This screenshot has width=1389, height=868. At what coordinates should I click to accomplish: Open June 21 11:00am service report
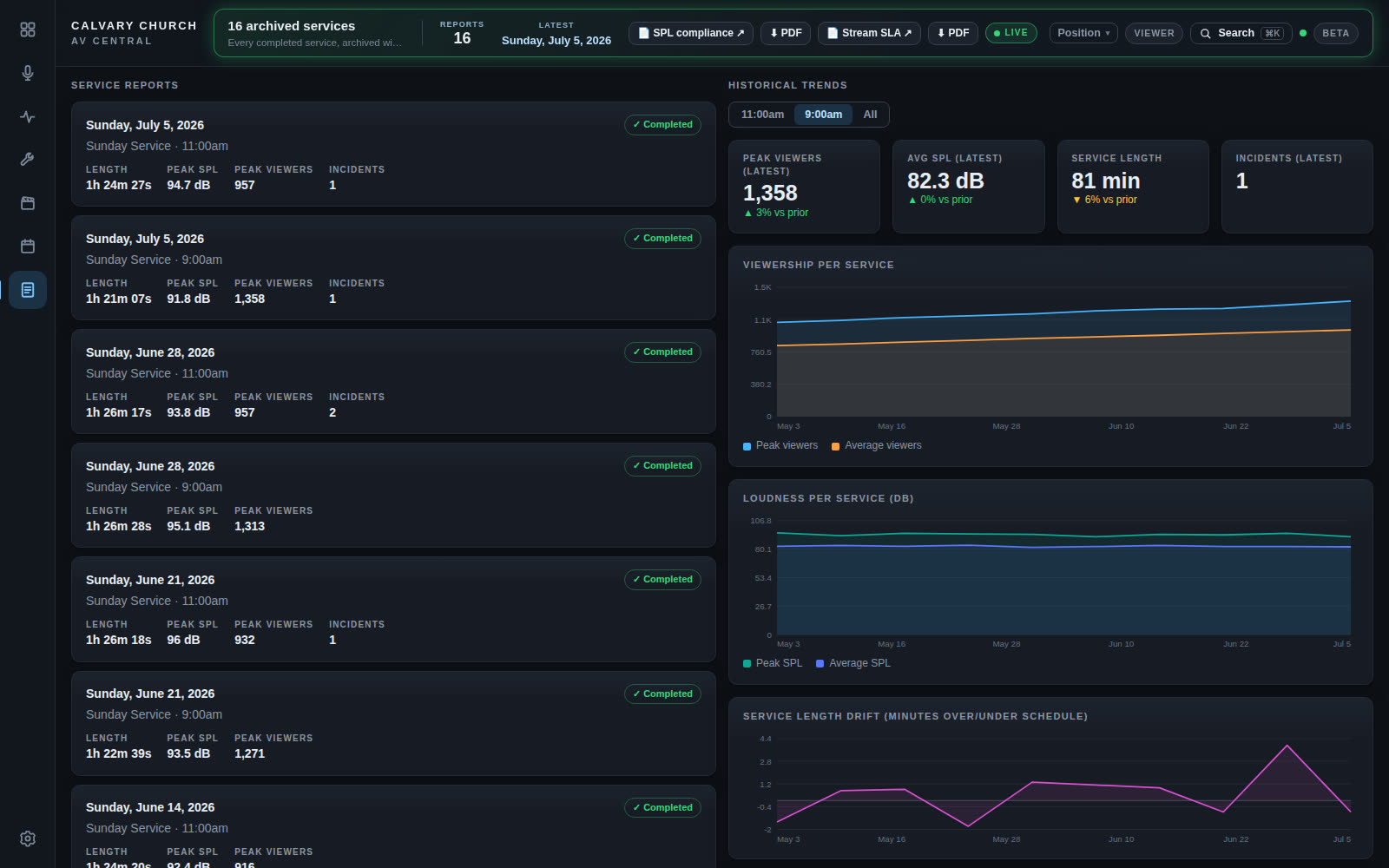pos(393,609)
